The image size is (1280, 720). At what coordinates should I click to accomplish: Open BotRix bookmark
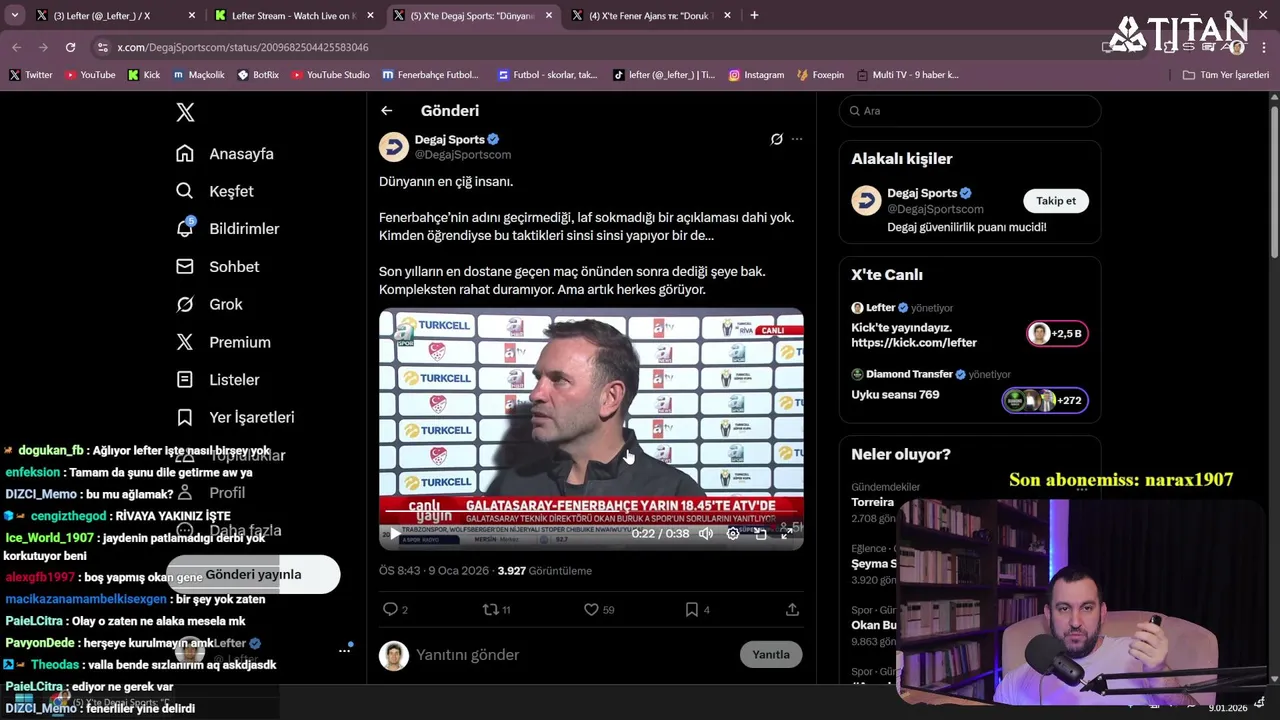coord(258,75)
